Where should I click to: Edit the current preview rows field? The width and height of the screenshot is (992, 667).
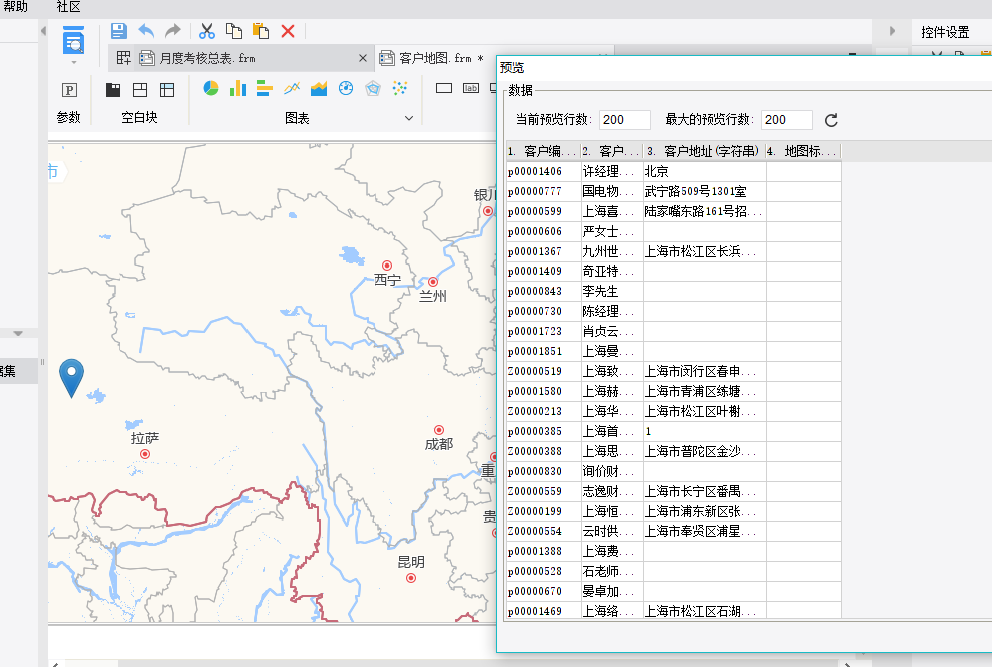(624, 120)
